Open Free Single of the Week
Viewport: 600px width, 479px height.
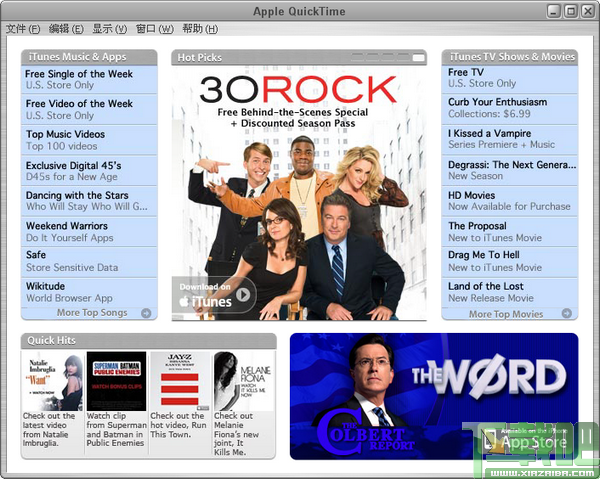89,79
